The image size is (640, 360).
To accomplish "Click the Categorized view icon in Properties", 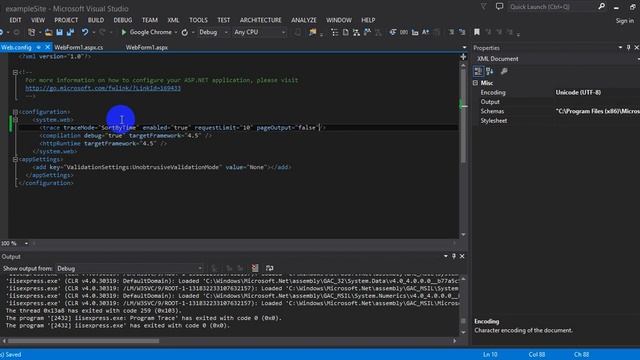I will click(x=478, y=71).
